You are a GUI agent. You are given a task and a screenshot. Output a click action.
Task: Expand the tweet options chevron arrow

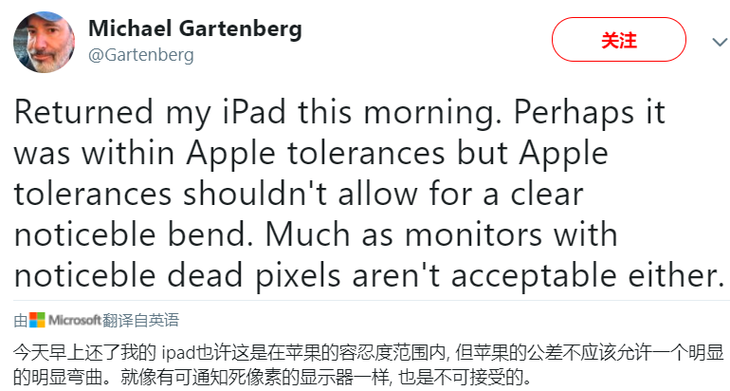[720, 42]
